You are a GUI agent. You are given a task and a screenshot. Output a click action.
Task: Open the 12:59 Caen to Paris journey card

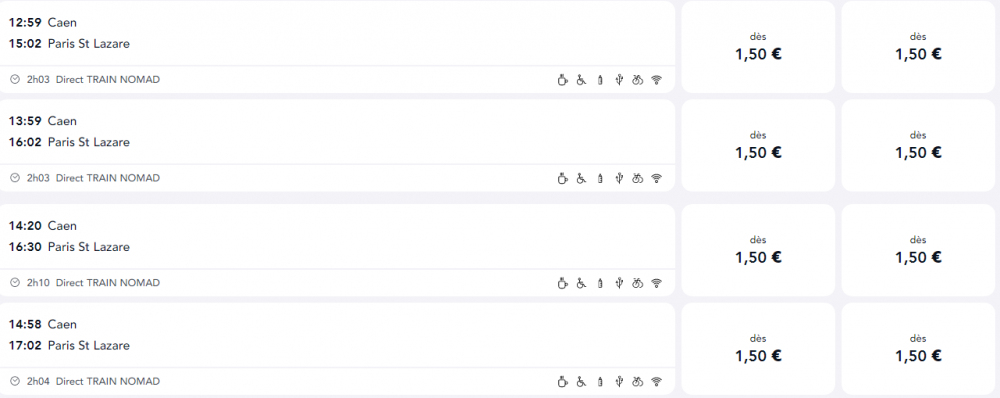coord(337,47)
